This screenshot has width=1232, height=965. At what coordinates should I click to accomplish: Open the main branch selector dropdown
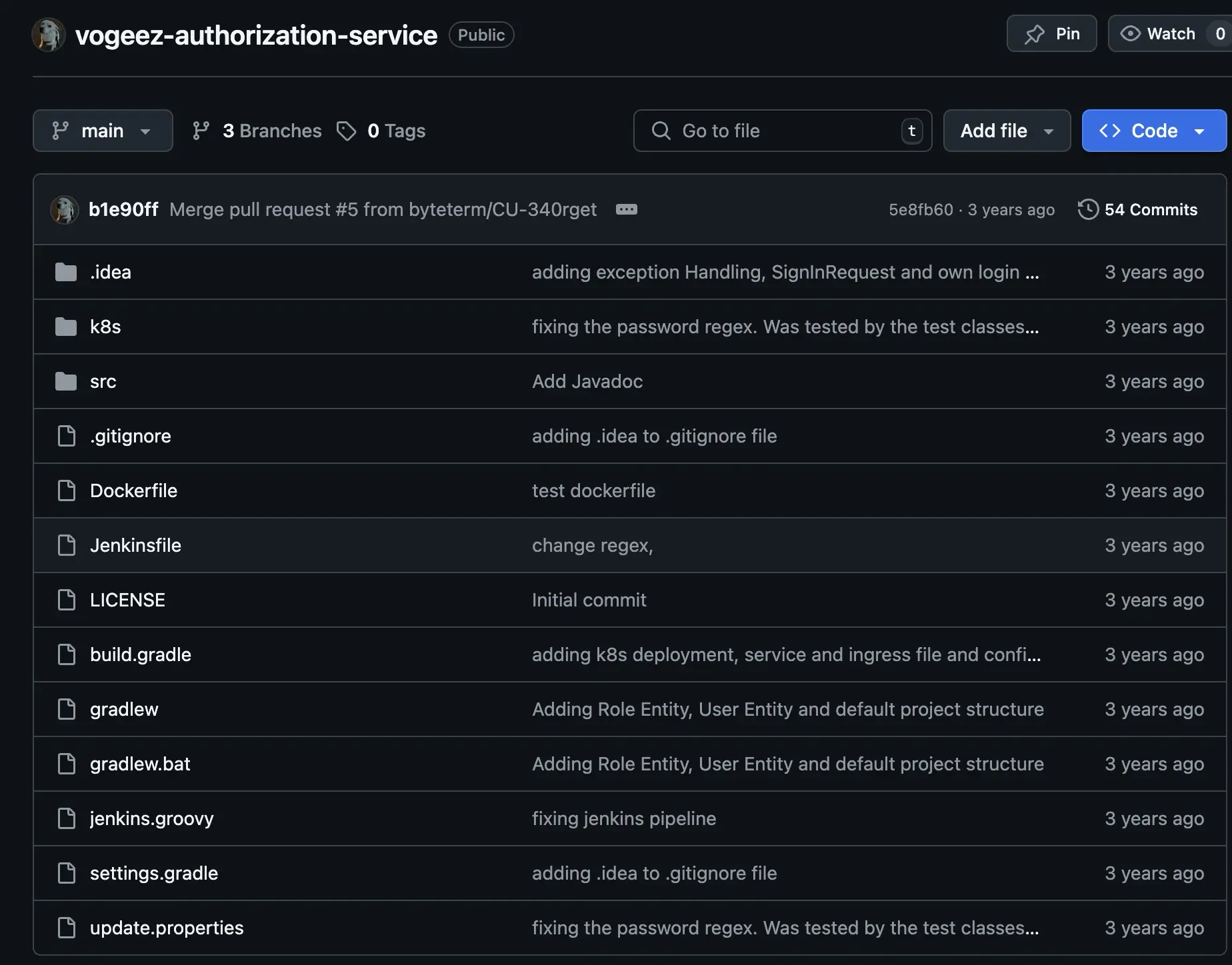pyautogui.click(x=103, y=131)
